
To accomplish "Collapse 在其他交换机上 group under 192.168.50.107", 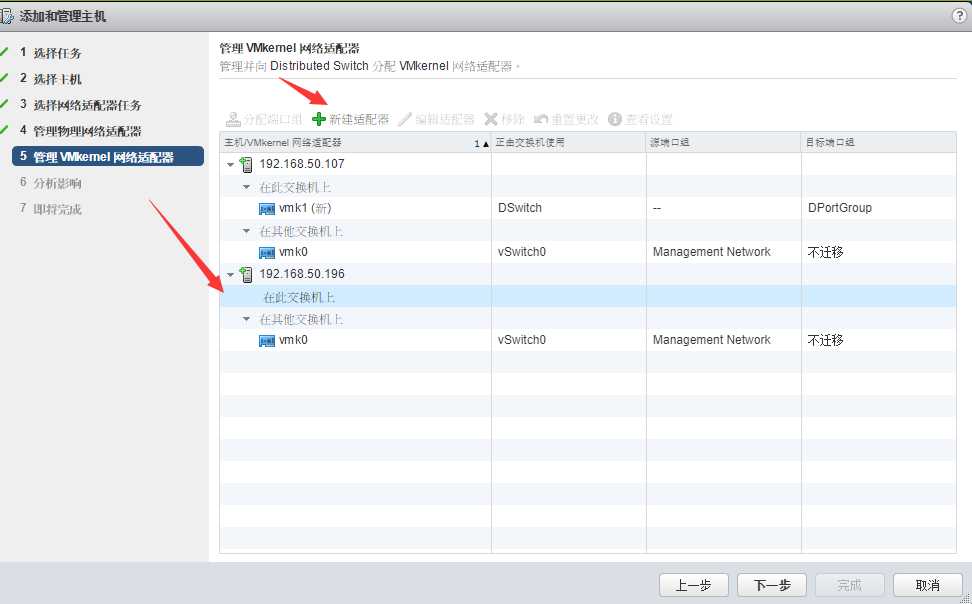I will pyautogui.click(x=246, y=231).
